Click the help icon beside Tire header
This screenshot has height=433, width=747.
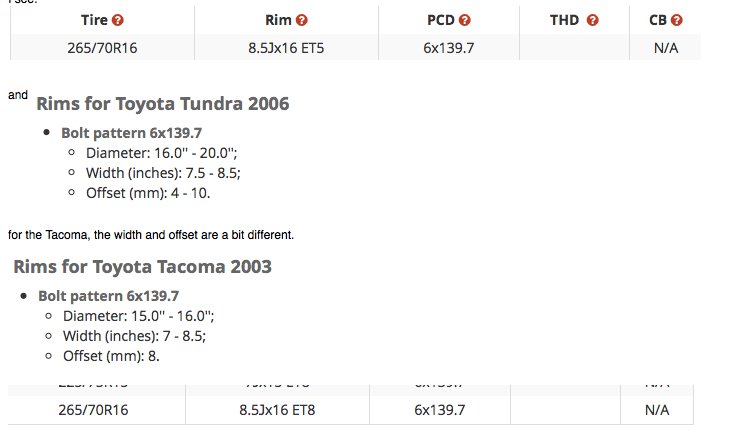pyautogui.click(x=118, y=20)
